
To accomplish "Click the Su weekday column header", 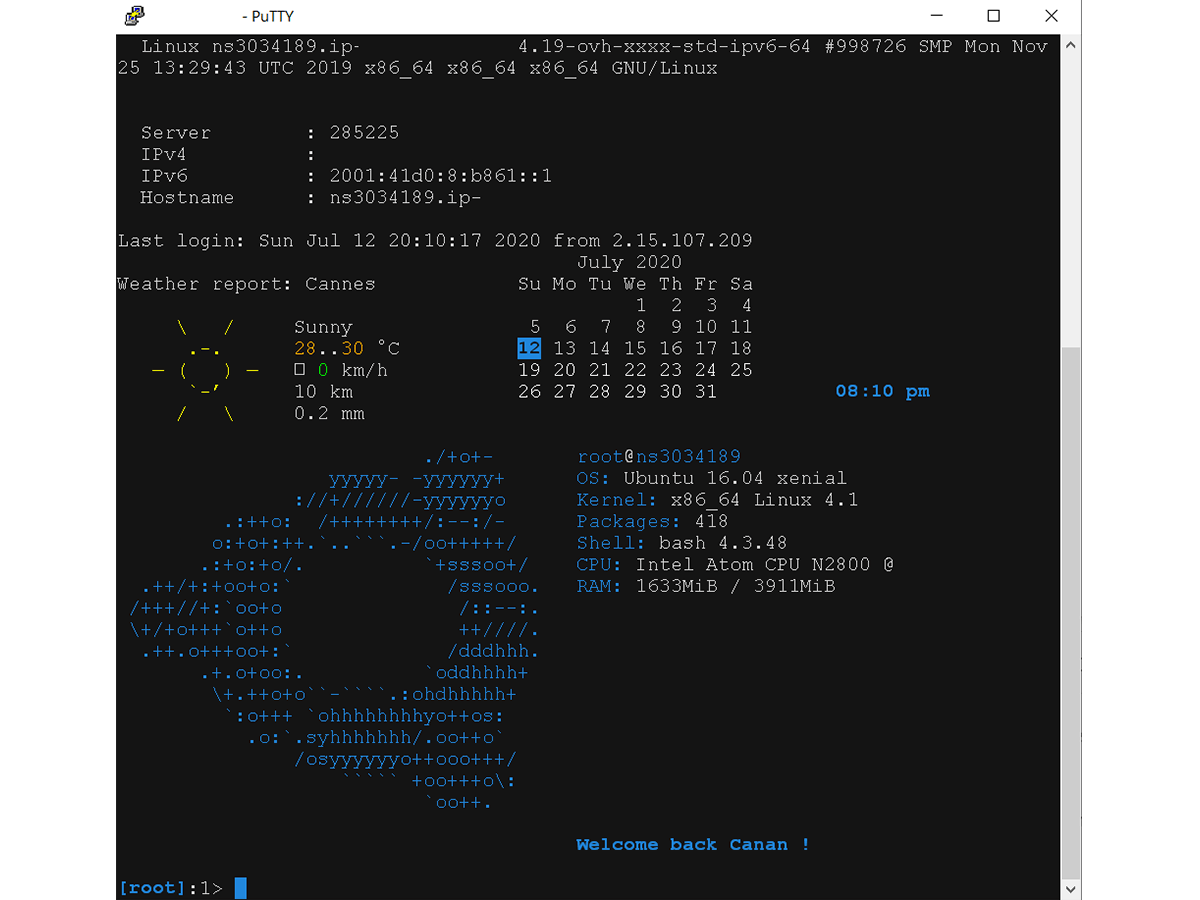I will tap(529, 283).
